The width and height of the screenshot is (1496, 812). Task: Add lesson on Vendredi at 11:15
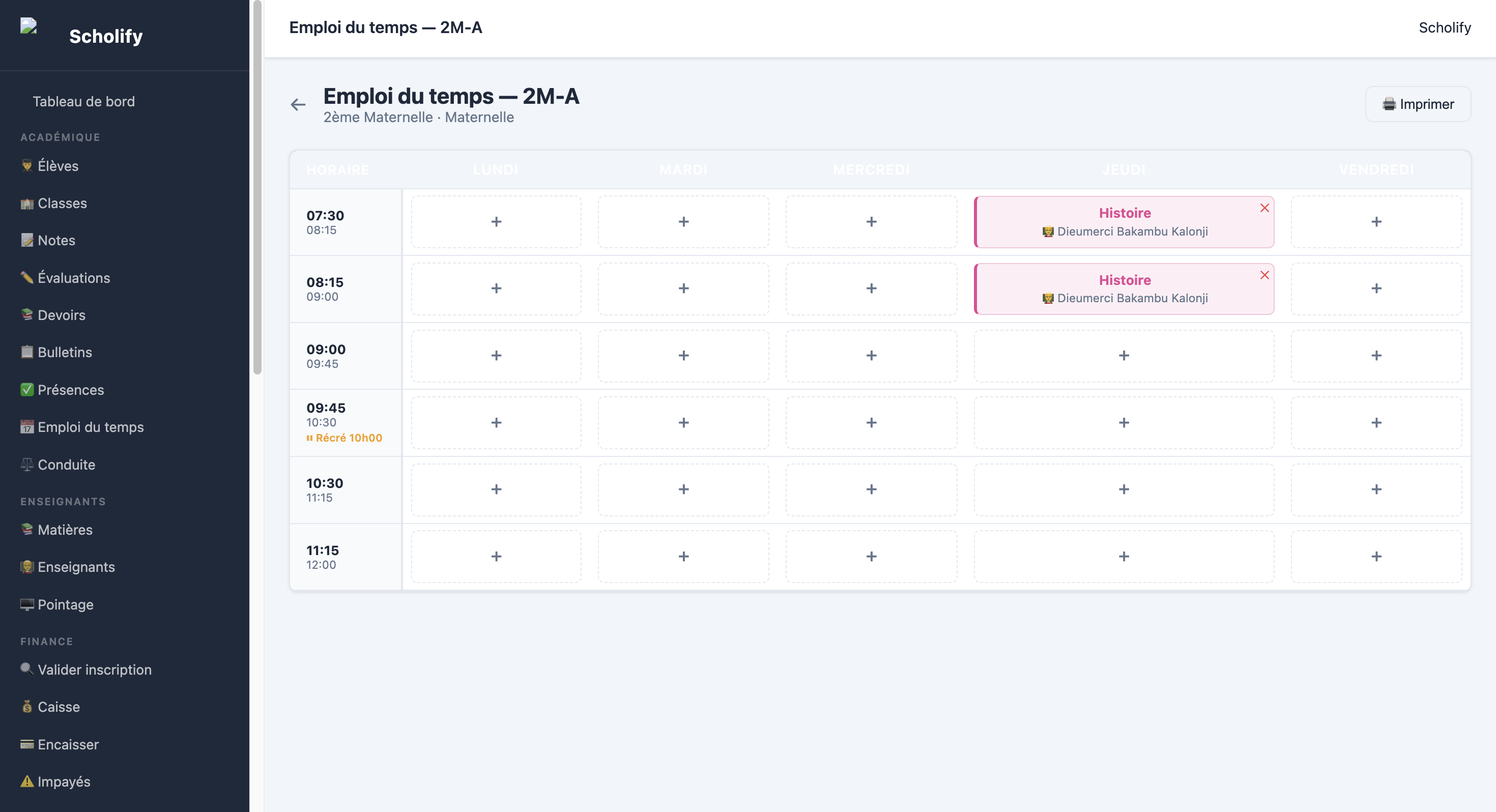coord(1376,557)
